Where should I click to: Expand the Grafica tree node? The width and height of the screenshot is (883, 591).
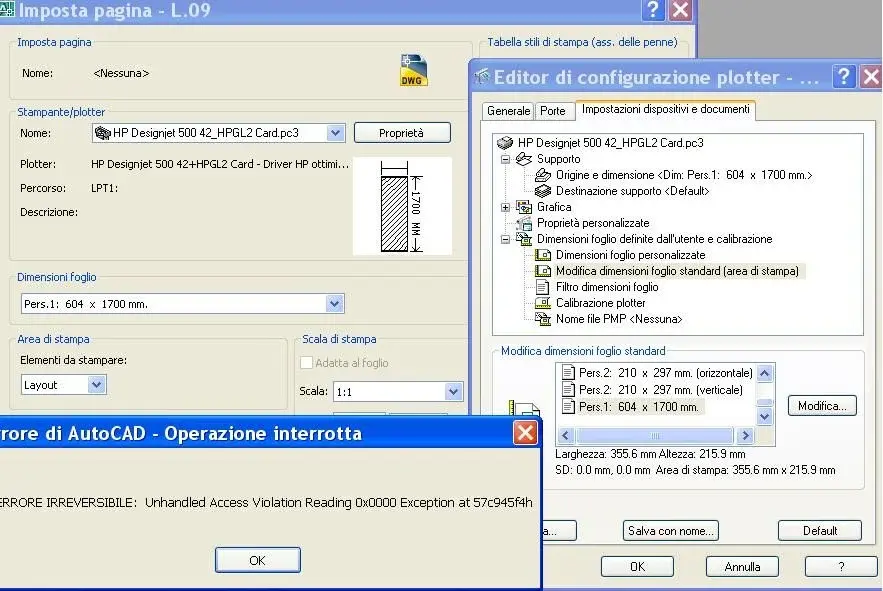point(506,207)
